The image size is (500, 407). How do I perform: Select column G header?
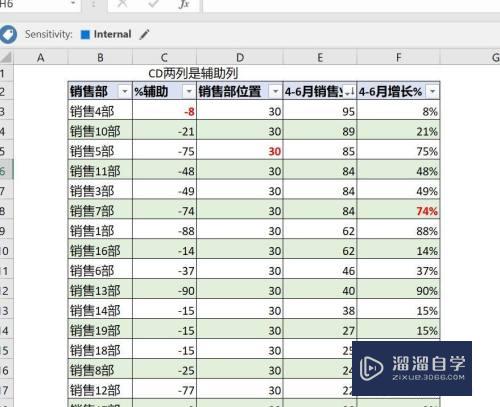point(470,57)
